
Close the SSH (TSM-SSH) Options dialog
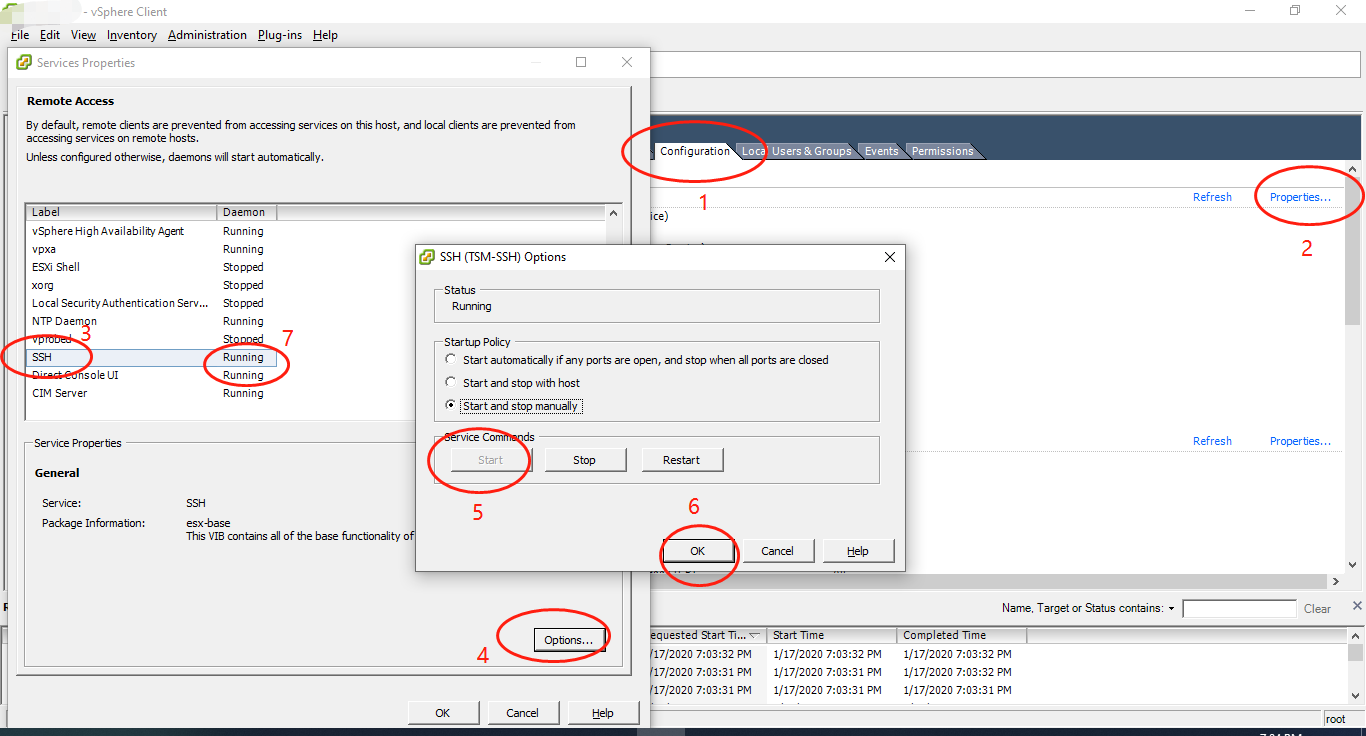point(889,257)
